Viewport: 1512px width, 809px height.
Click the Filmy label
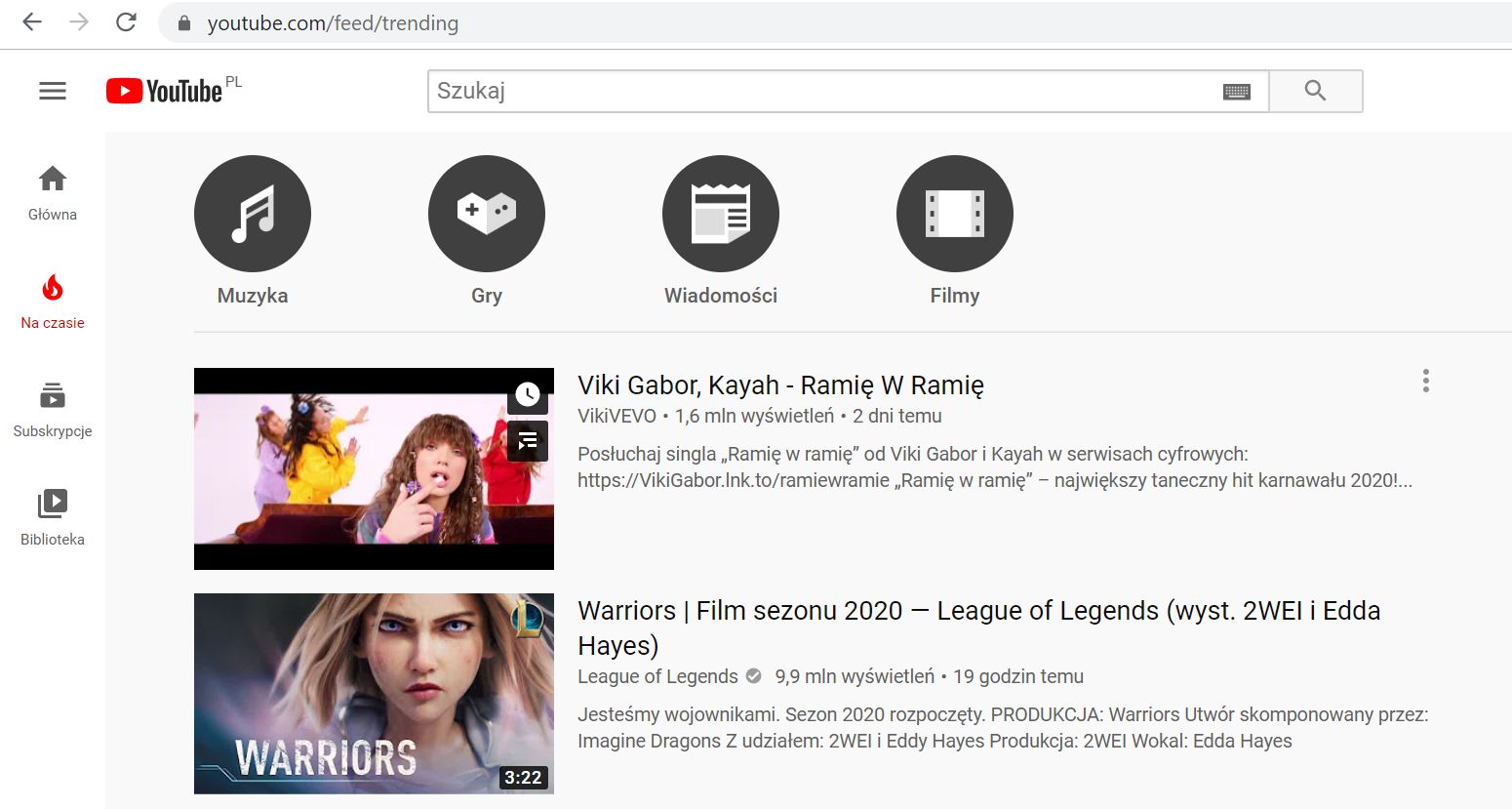tap(955, 296)
